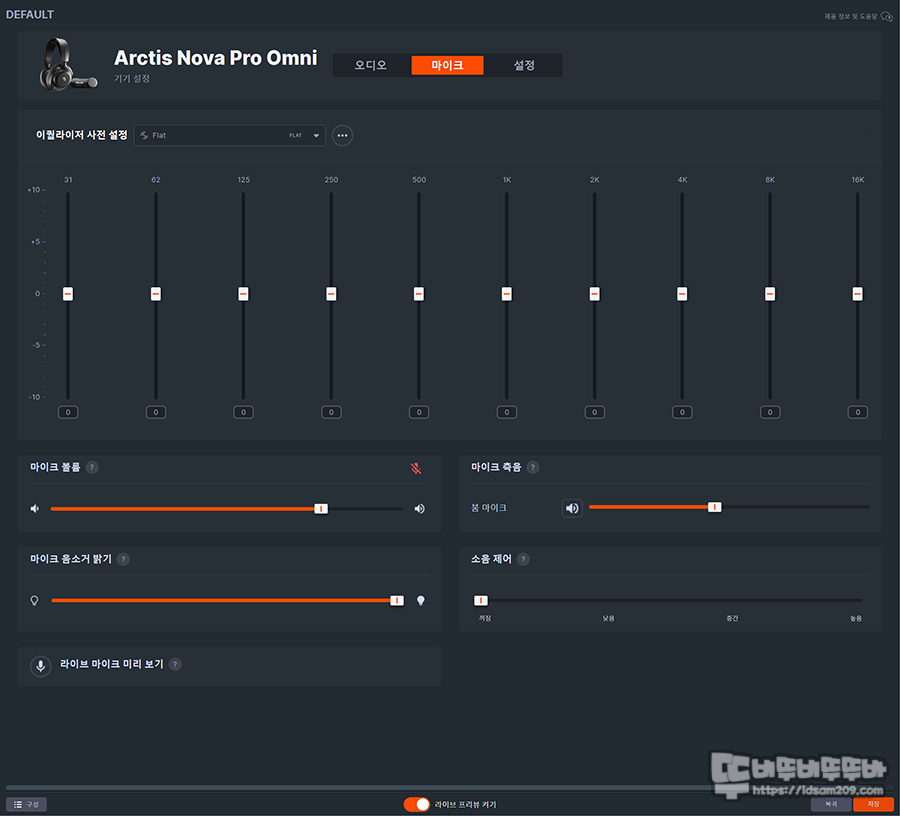Click the 2K equalizer slider handle
Image resolution: width=900 pixels, height=816 pixels.
coord(595,294)
